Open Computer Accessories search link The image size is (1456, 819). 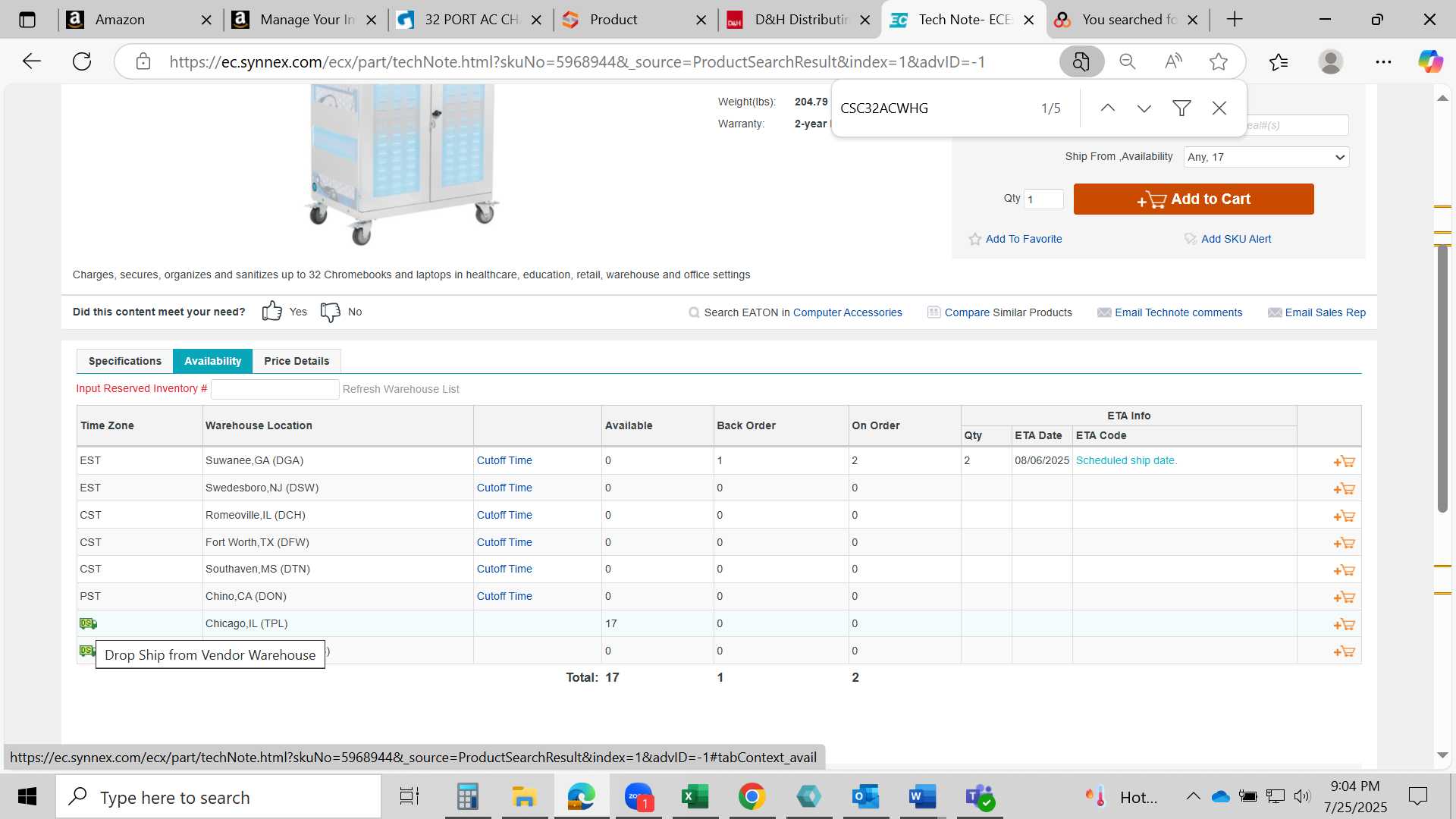pyautogui.click(x=847, y=312)
